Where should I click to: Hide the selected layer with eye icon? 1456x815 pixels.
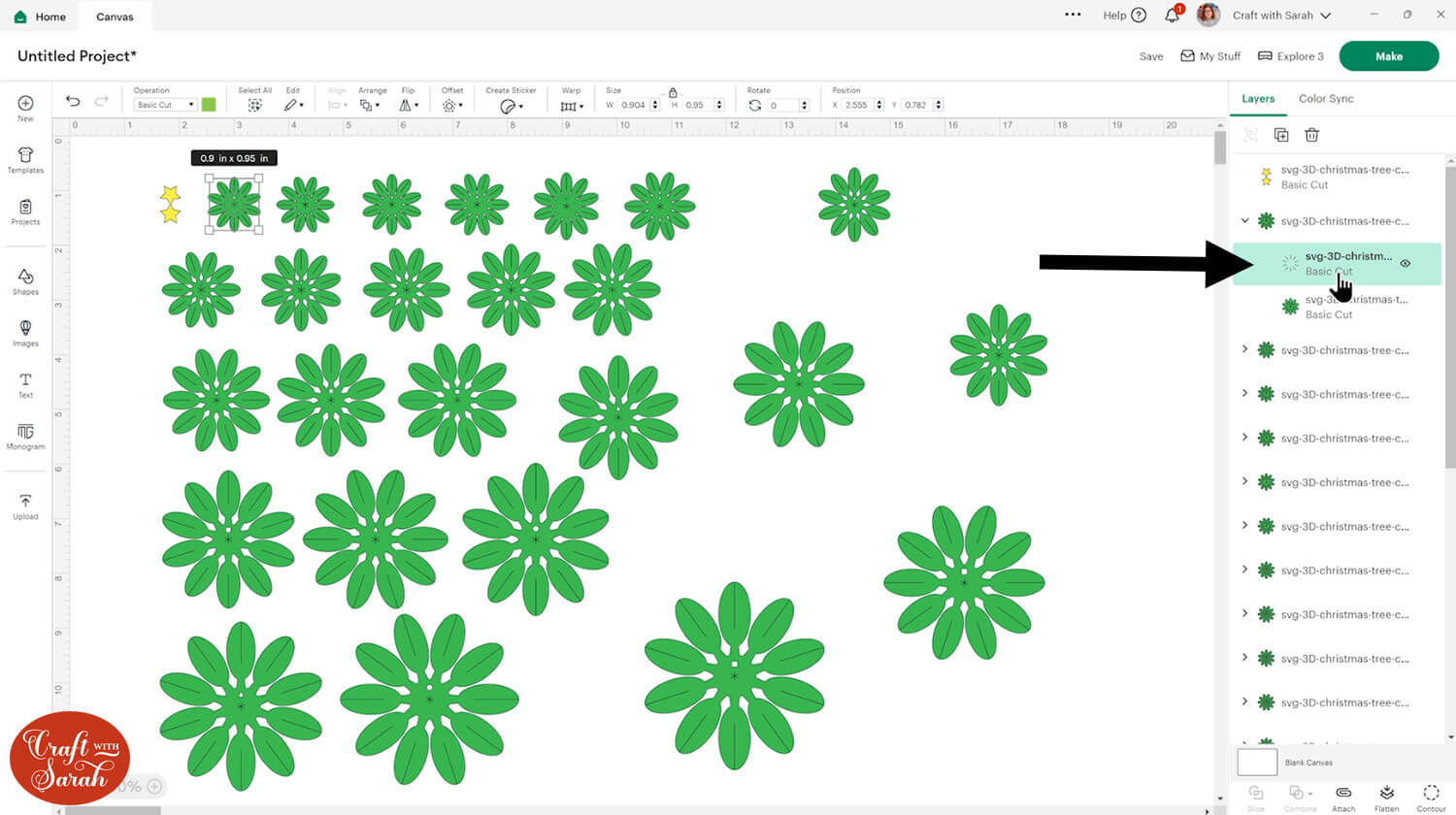[1405, 263]
